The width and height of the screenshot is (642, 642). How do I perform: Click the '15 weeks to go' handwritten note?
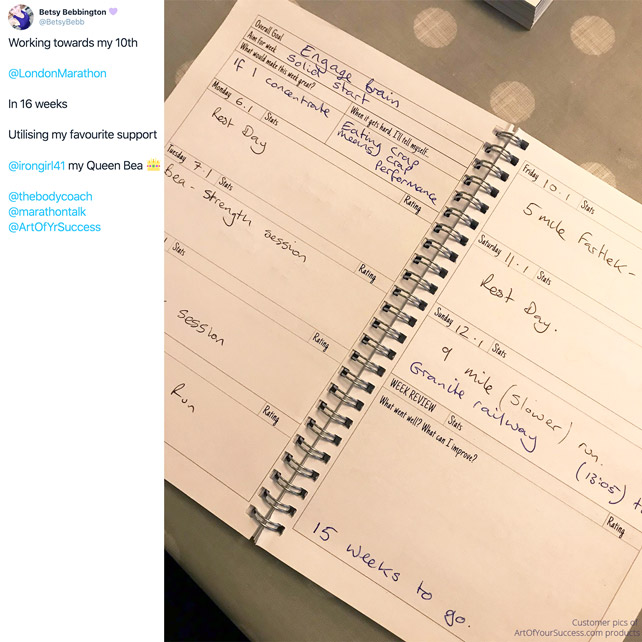pos(391,575)
